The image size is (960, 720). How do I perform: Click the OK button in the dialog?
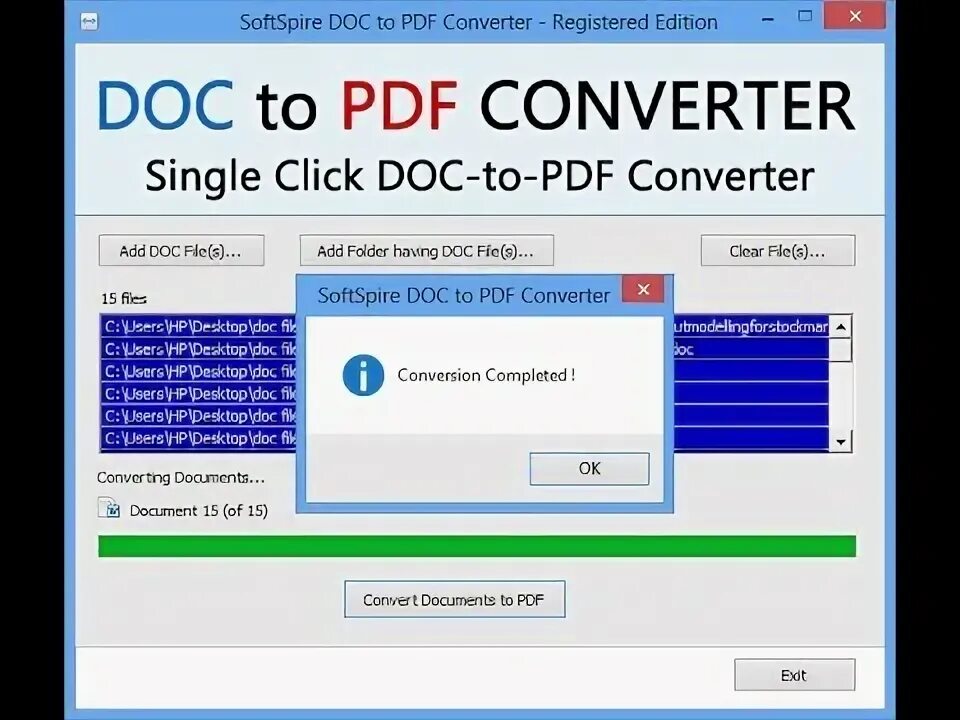(589, 469)
